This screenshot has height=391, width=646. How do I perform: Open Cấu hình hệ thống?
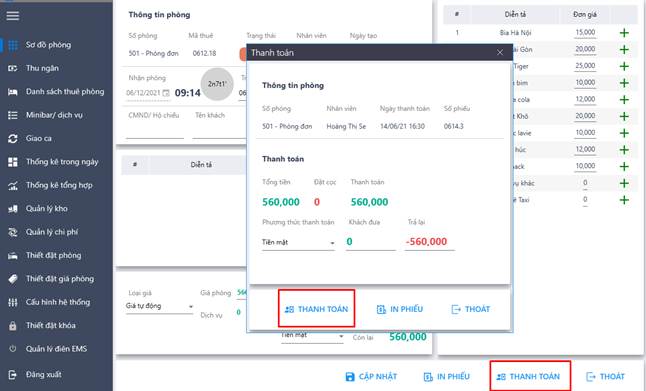tap(58, 302)
